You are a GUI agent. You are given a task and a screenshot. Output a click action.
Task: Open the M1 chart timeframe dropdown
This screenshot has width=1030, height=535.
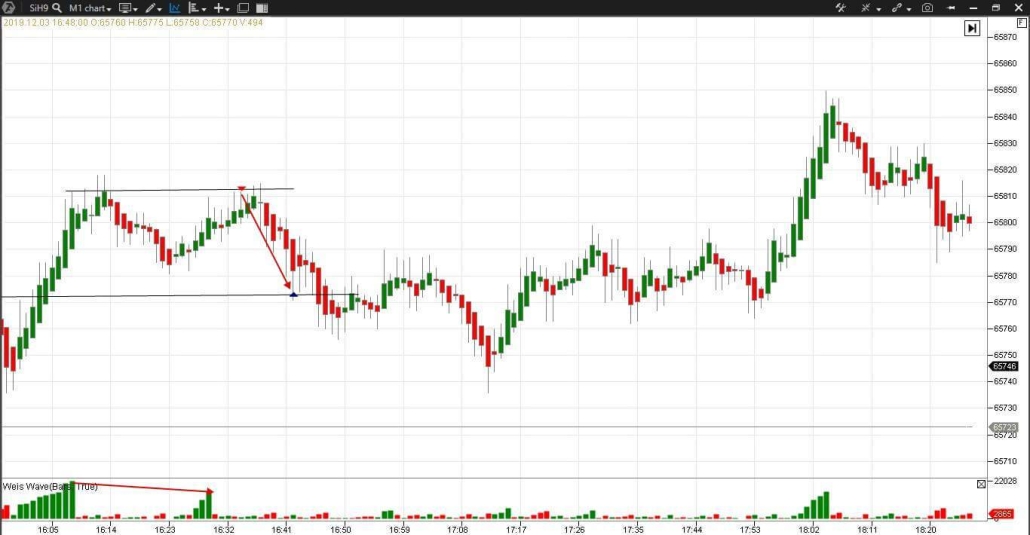91,8
